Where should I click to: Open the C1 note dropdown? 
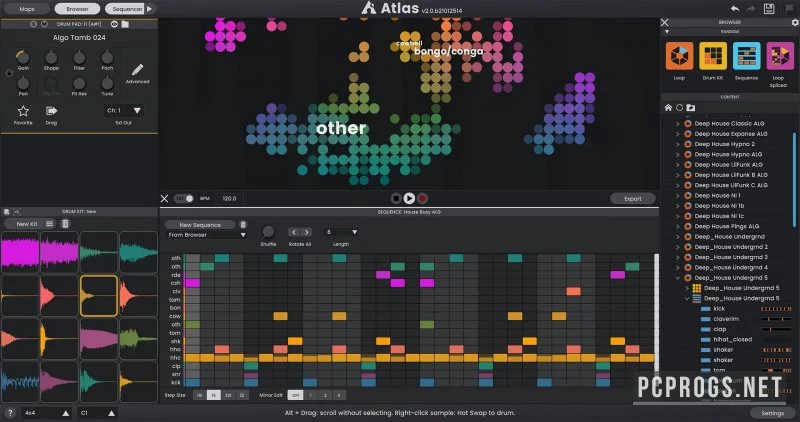coord(98,413)
